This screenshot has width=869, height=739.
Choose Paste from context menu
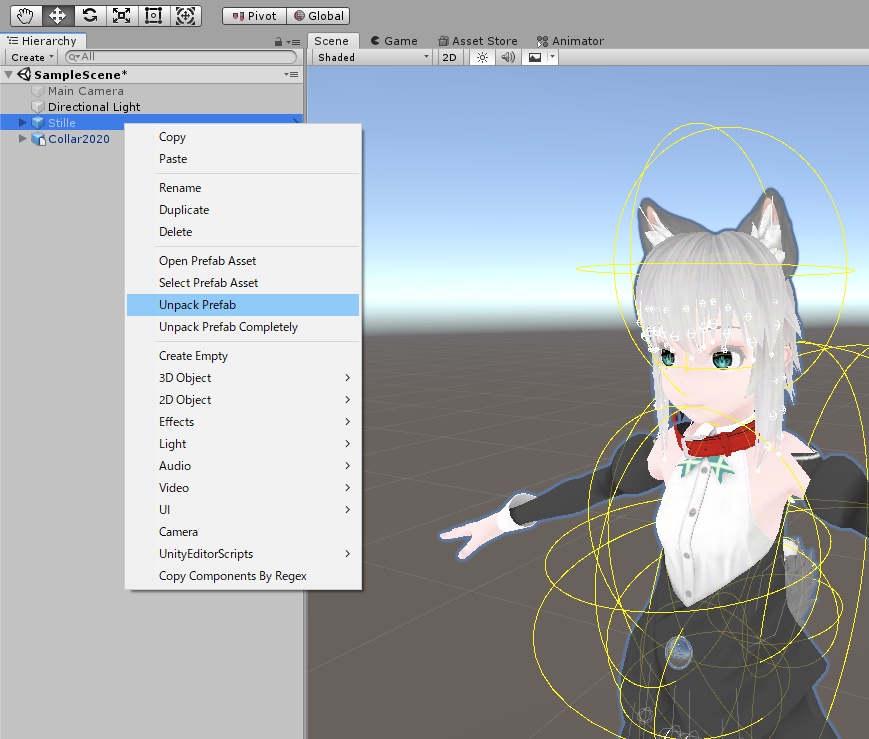243,159
